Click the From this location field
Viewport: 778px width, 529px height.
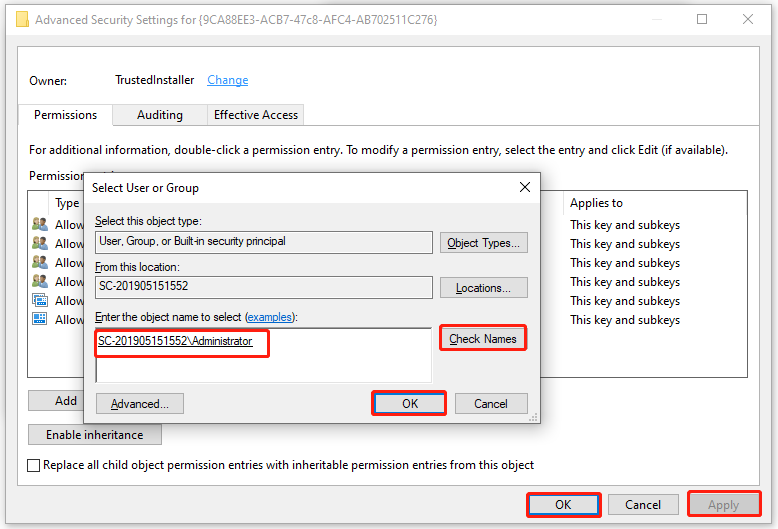tap(263, 287)
